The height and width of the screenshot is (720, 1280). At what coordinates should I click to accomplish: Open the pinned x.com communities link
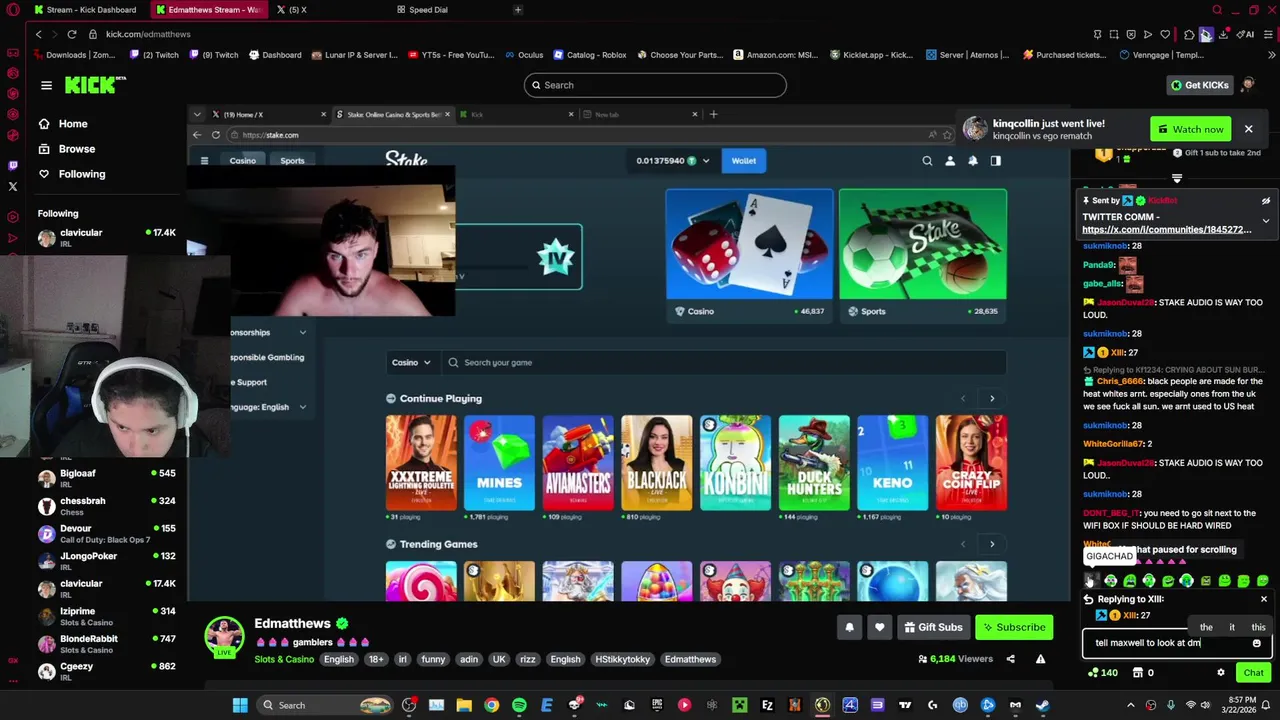[1166, 230]
